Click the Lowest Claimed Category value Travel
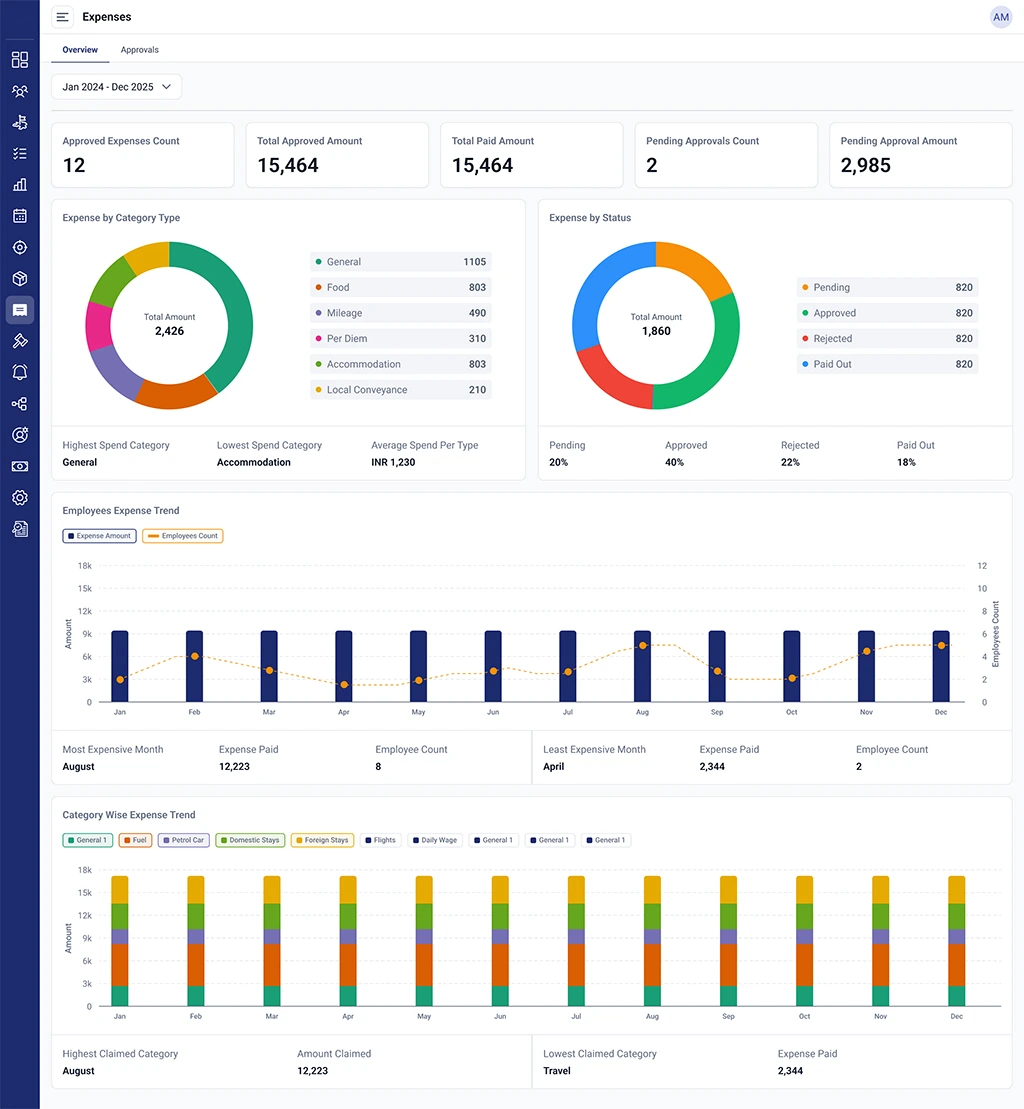This screenshot has width=1024, height=1109. coord(557,1071)
